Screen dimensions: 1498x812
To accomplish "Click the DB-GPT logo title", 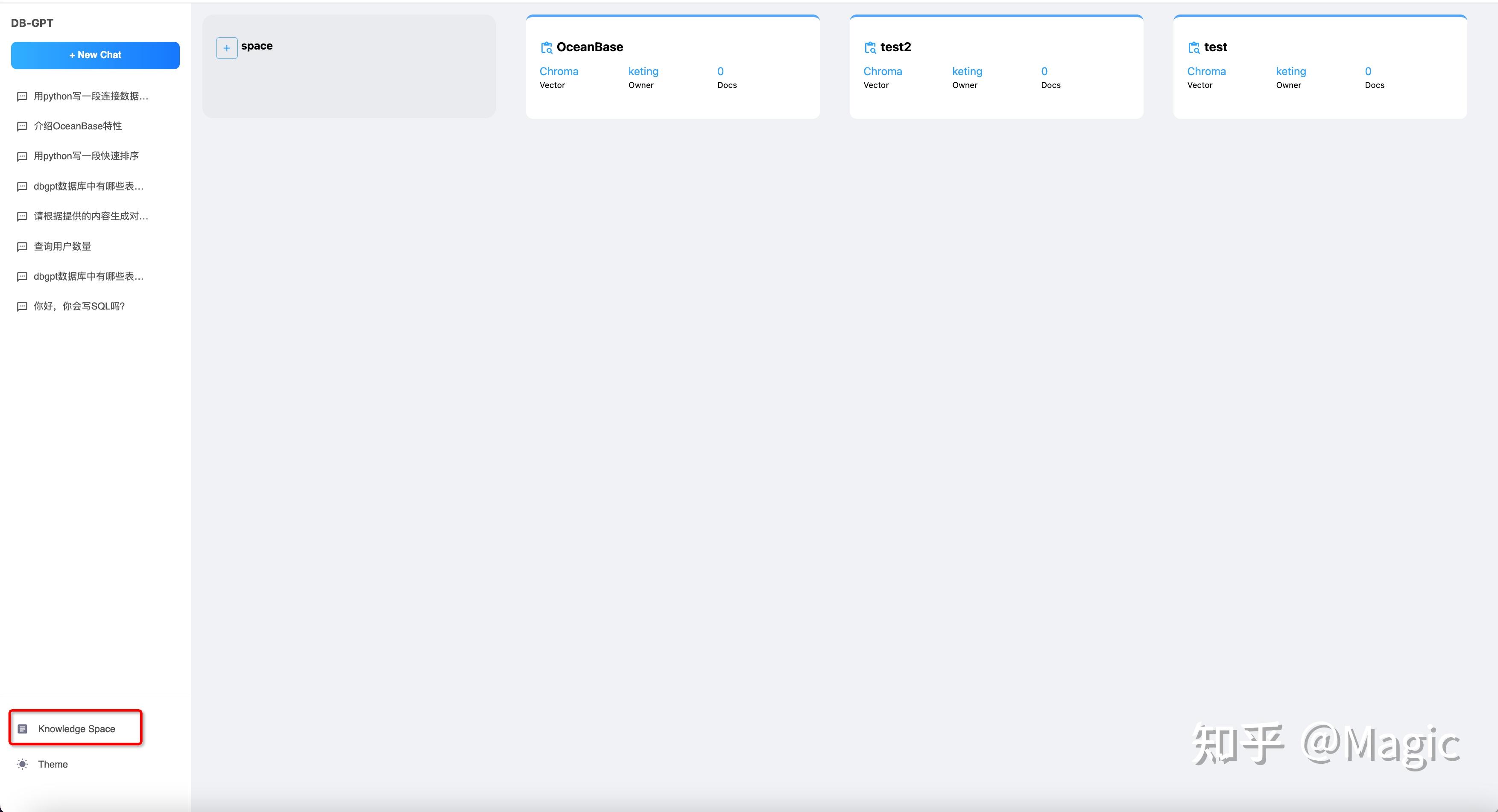I will [x=32, y=23].
